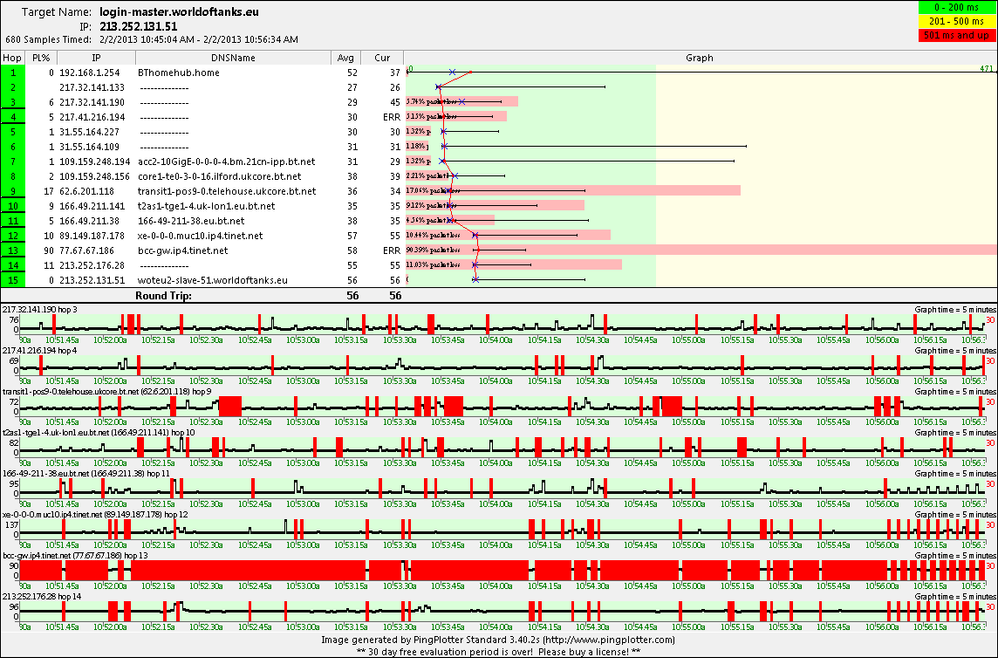Click the Avg column header
This screenshot has height=658, width=998.
click(x=346, y=58)
